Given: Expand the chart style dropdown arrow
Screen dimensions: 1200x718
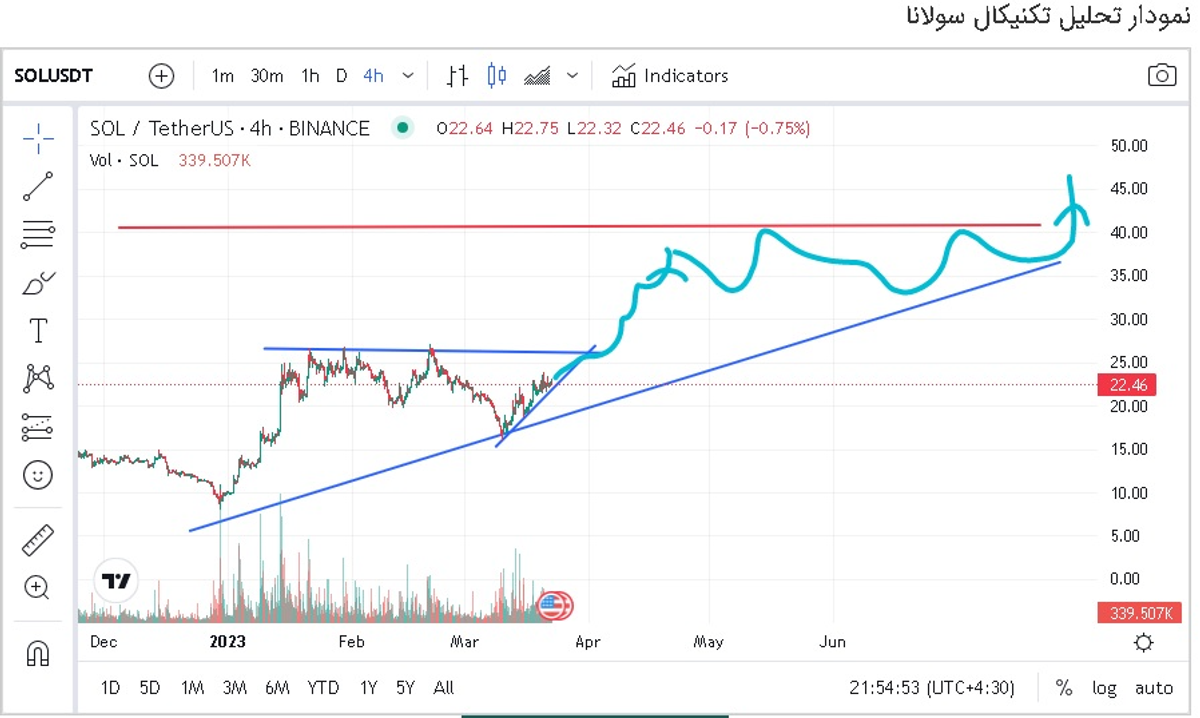Looking at the screenshot, I should pyautogui.click(x=572, y=75).
